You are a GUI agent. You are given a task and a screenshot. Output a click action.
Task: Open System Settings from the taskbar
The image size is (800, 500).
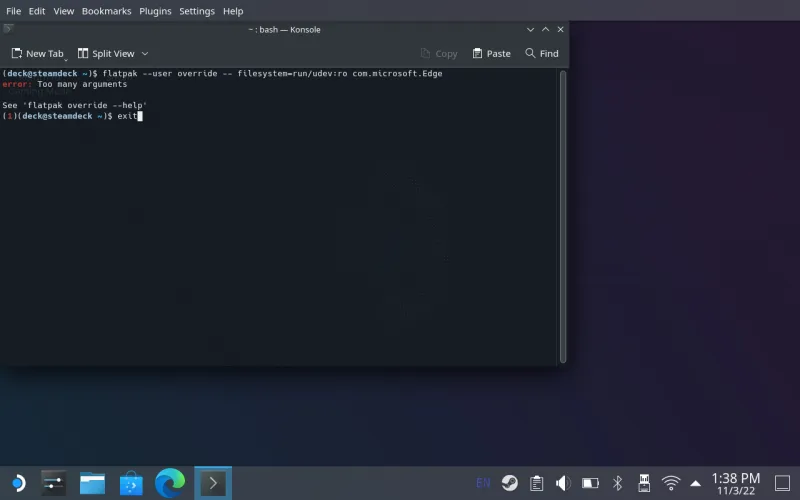(53, 483)
